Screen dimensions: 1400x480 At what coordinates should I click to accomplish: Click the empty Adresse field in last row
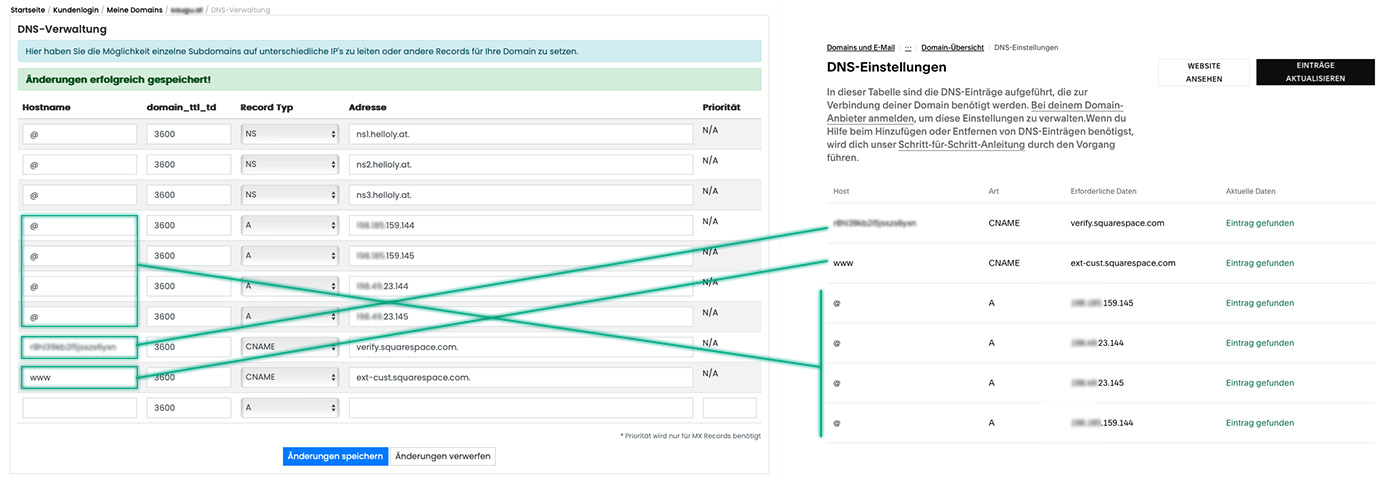521,408
